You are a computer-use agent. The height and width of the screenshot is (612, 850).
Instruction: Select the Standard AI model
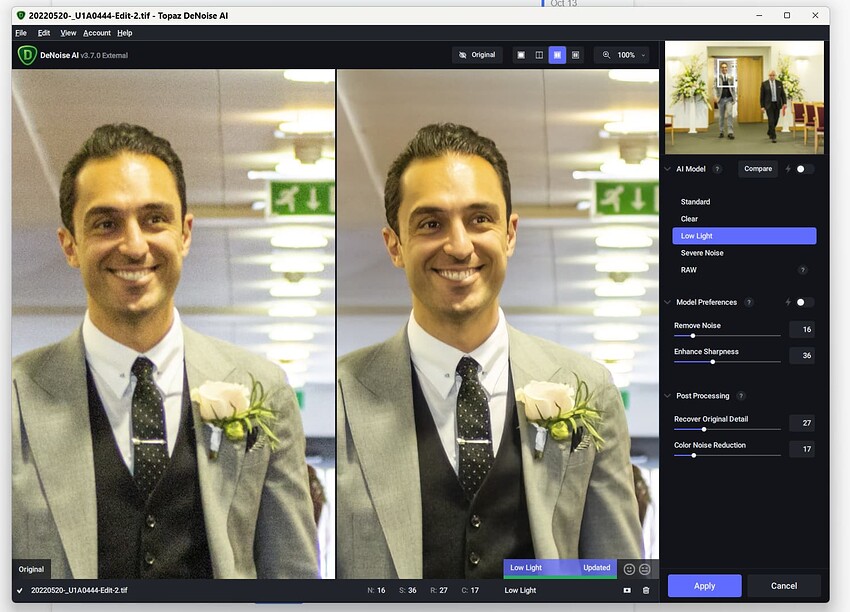(x=744, y=202)
